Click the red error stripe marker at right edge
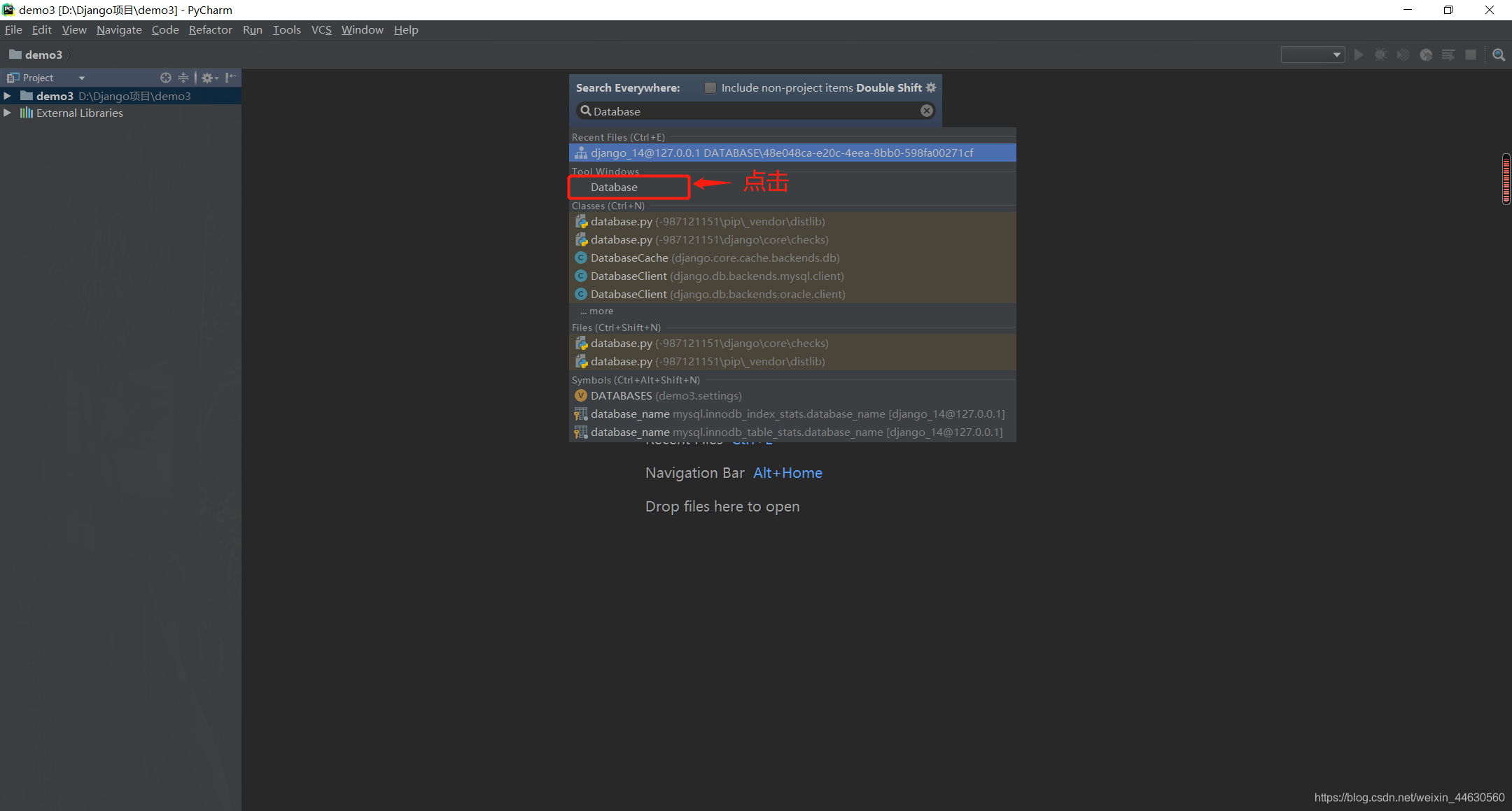 (x=1506, y=178)
